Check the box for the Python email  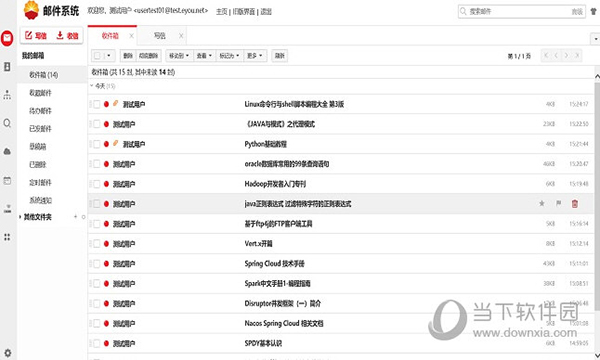97,144
